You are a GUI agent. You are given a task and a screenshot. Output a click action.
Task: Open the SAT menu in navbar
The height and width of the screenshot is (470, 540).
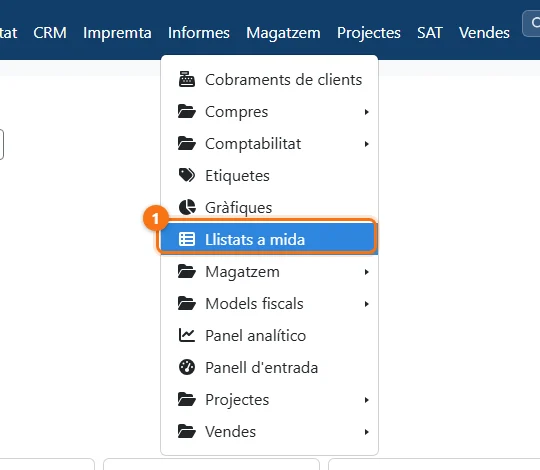[x=430, y=33]
